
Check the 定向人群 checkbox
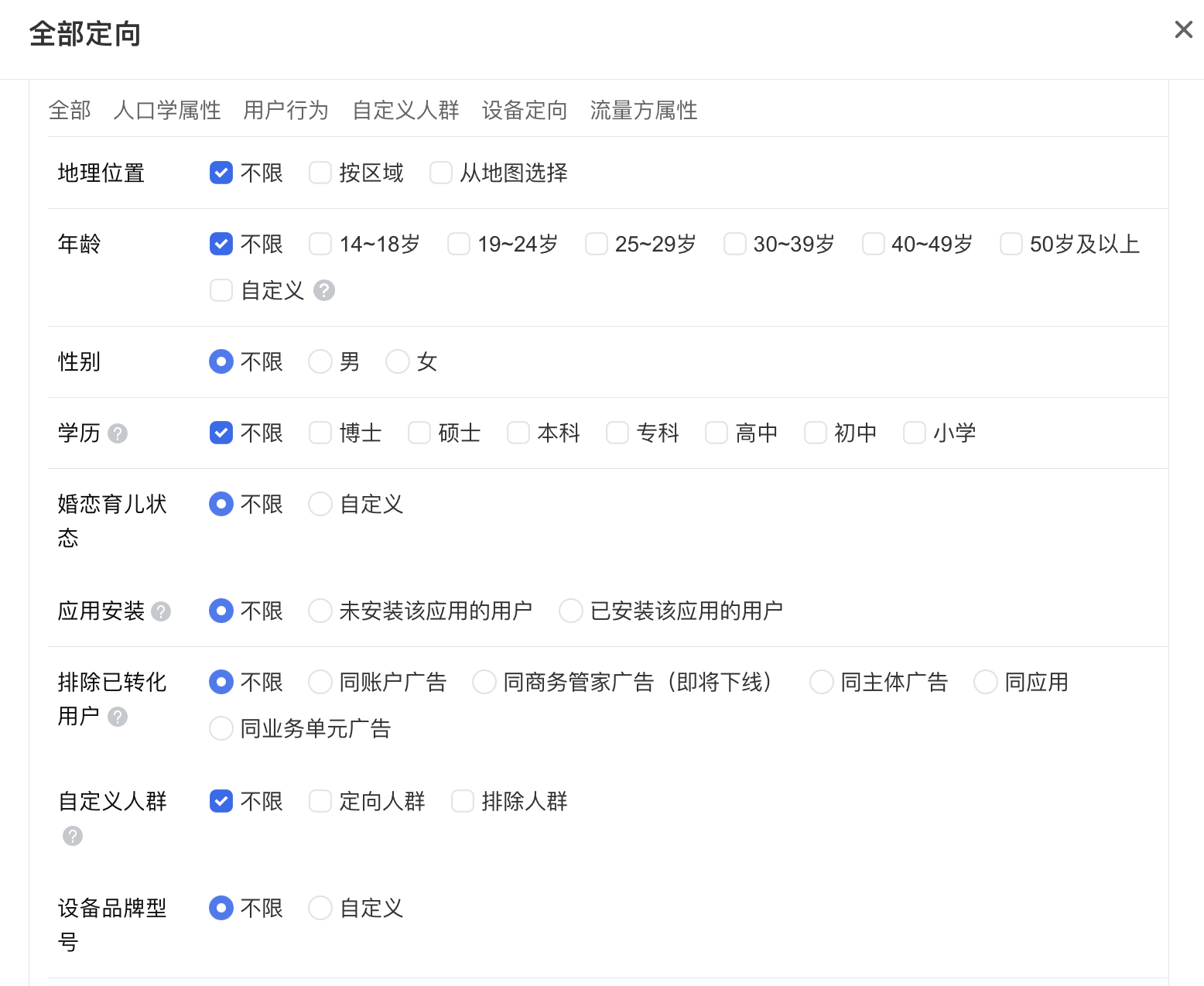[320, 801]
